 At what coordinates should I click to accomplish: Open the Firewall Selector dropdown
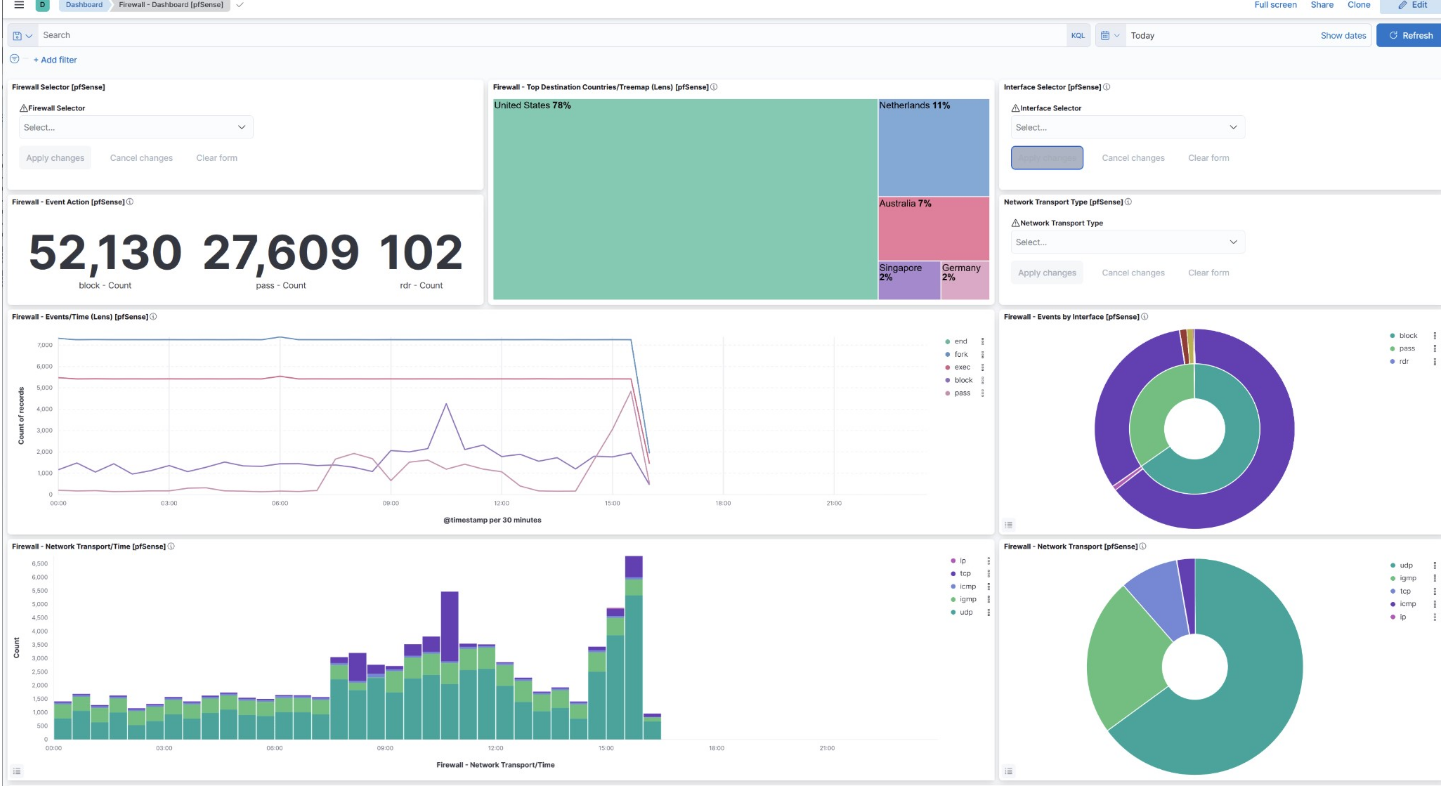coord(136,127)
